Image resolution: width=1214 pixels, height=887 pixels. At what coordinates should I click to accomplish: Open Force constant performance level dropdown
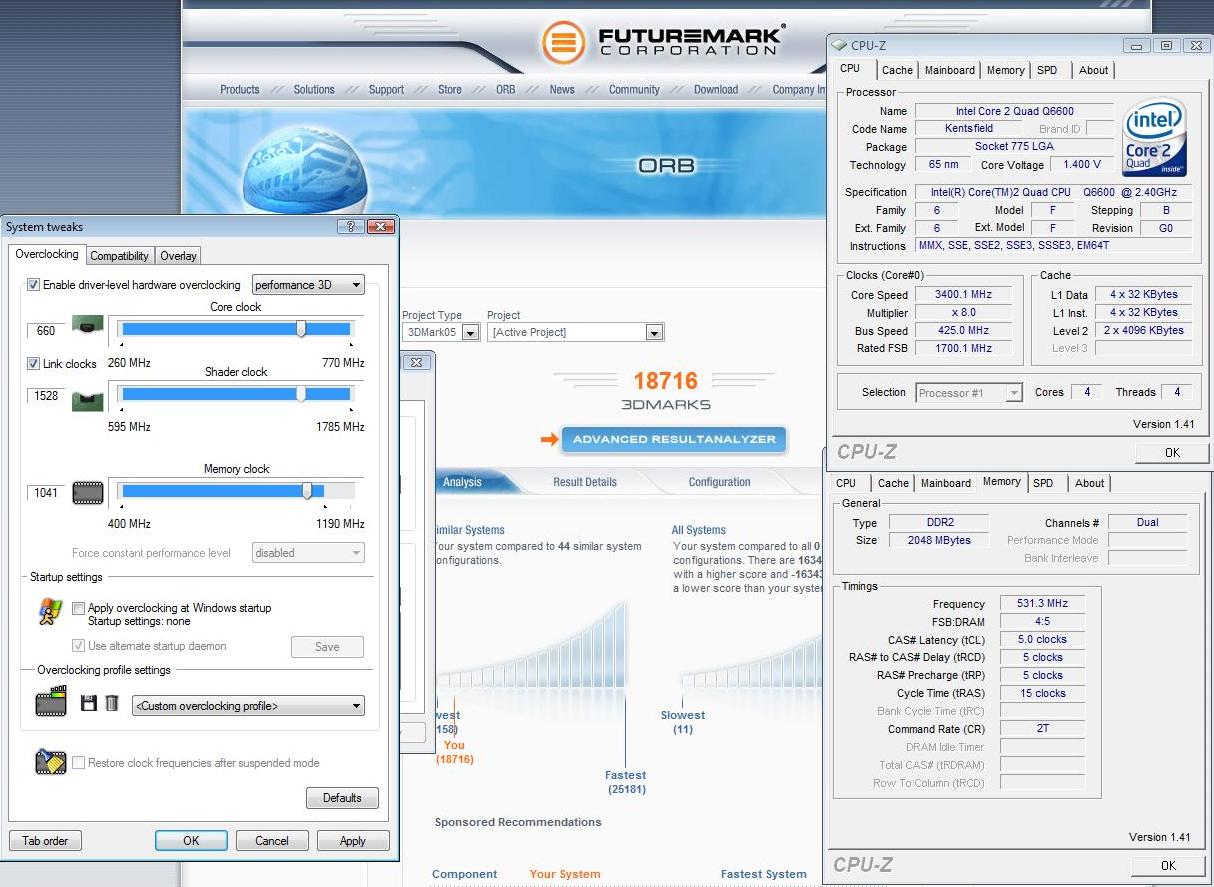click(308, 553)
